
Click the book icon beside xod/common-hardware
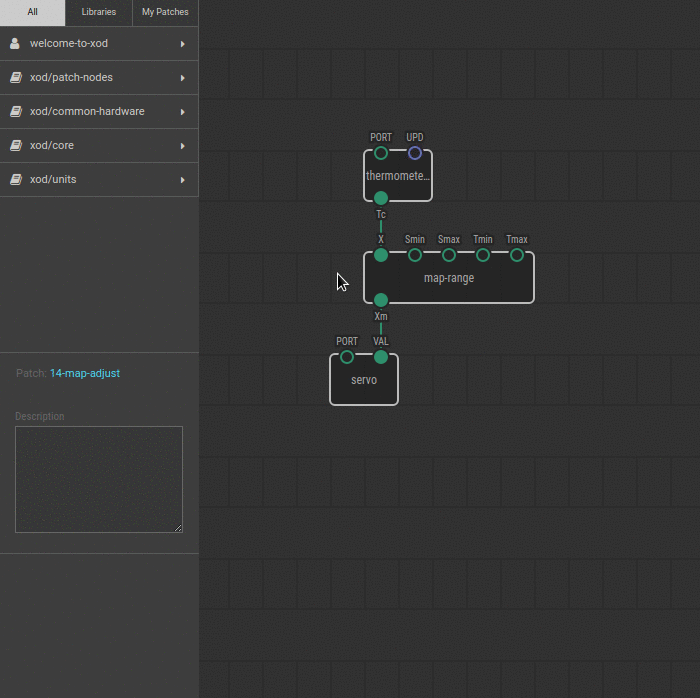[15, 112]
